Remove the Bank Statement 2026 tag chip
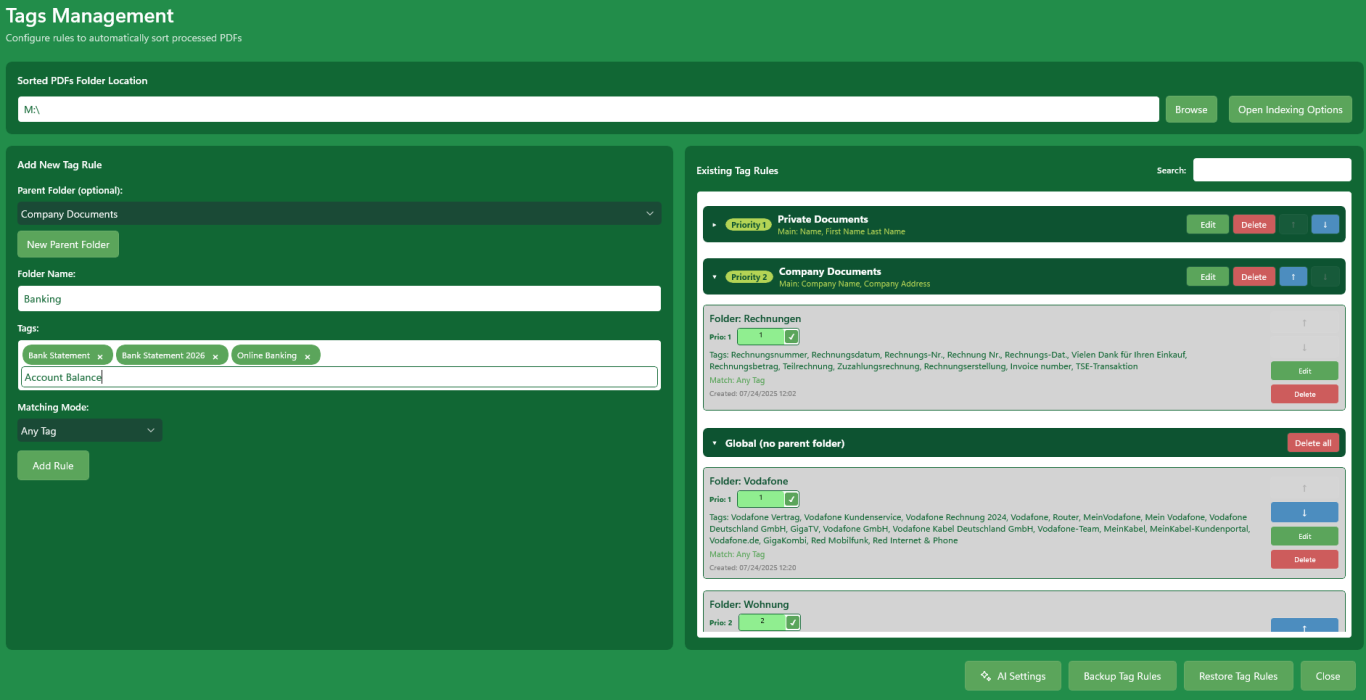This screenshot has height=700, width=1366. click(215, 356)
